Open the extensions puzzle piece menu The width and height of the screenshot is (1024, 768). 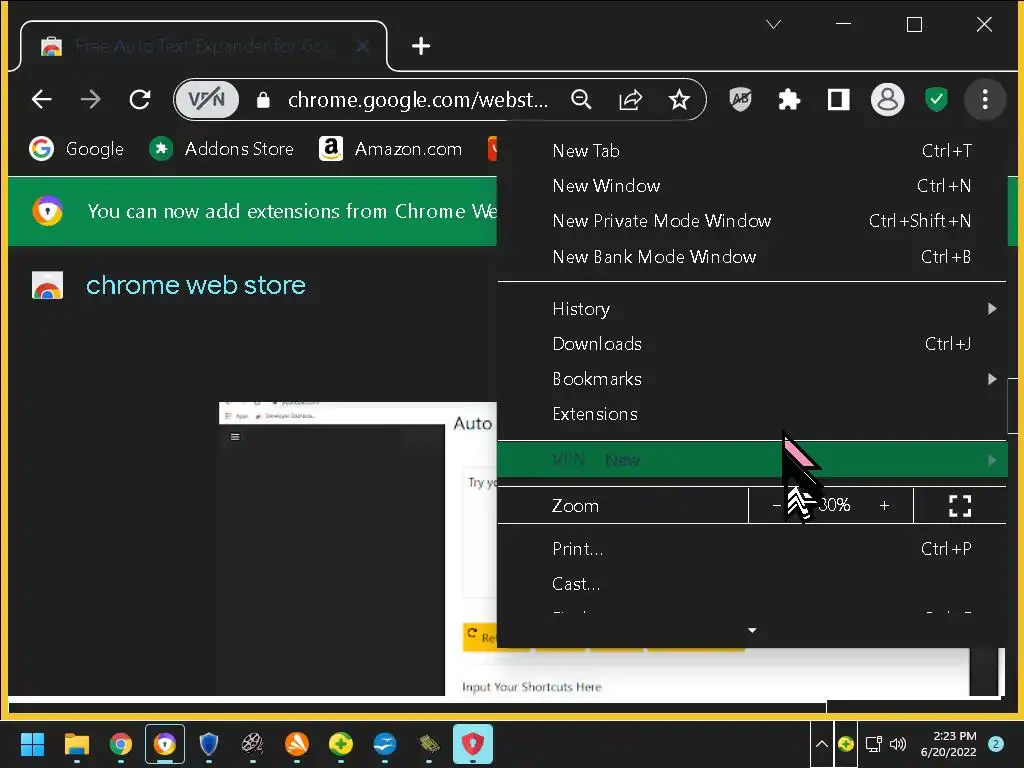(x=789, y=99)
